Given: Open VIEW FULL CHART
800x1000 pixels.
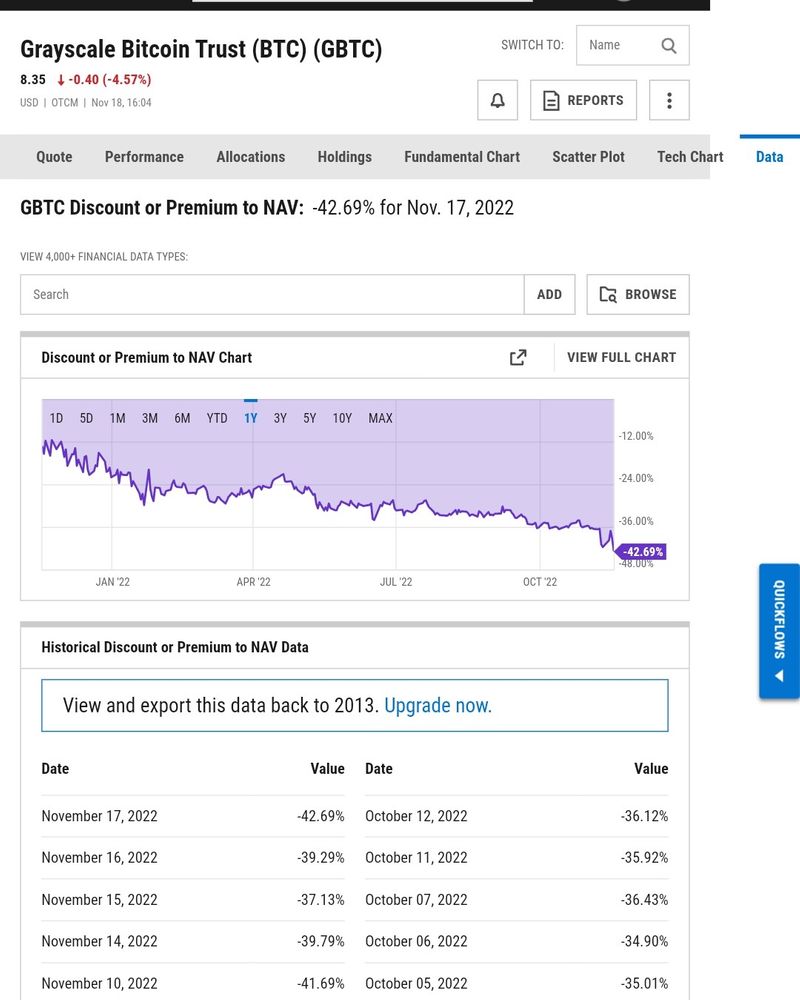Looking at the screenshot, I should tap(620, 357).
